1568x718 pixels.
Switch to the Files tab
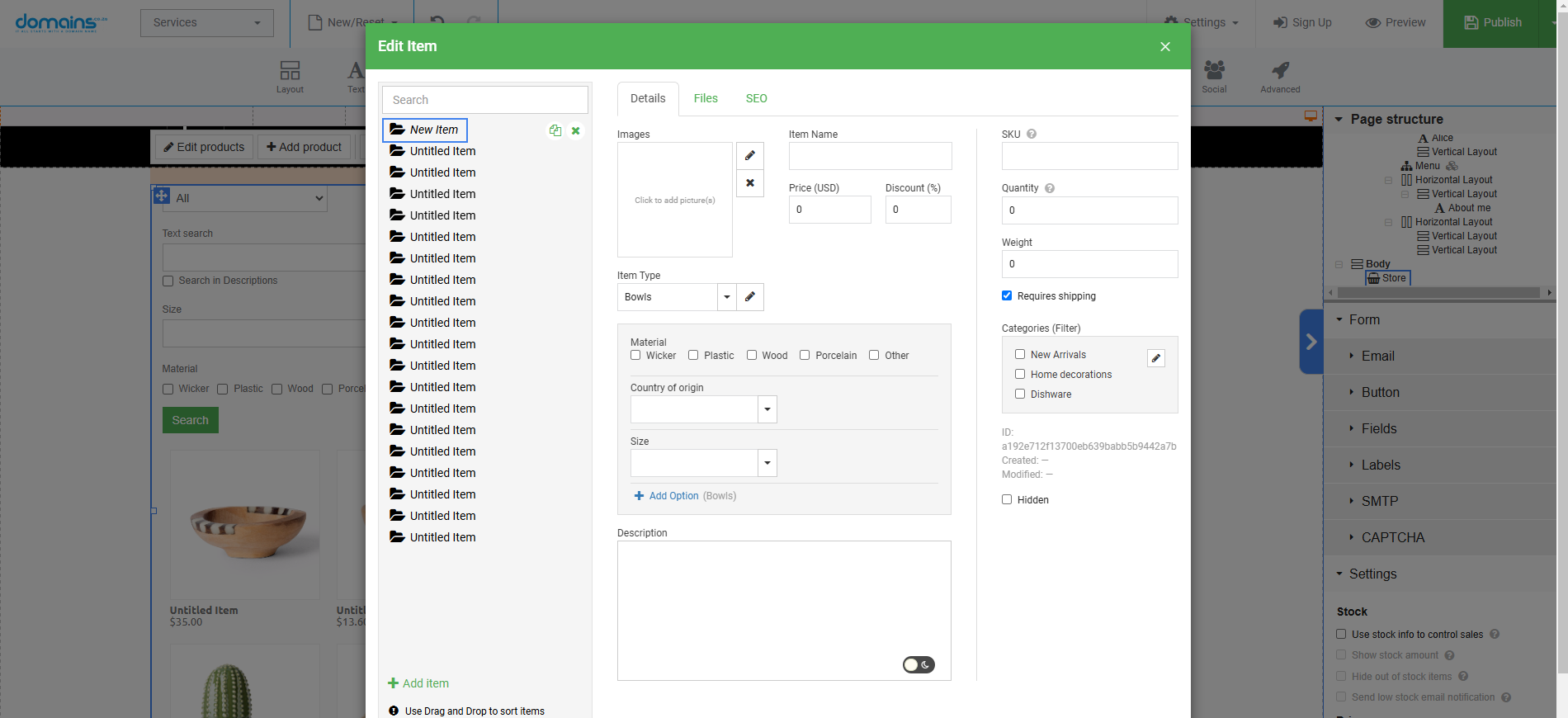point(706,98)
